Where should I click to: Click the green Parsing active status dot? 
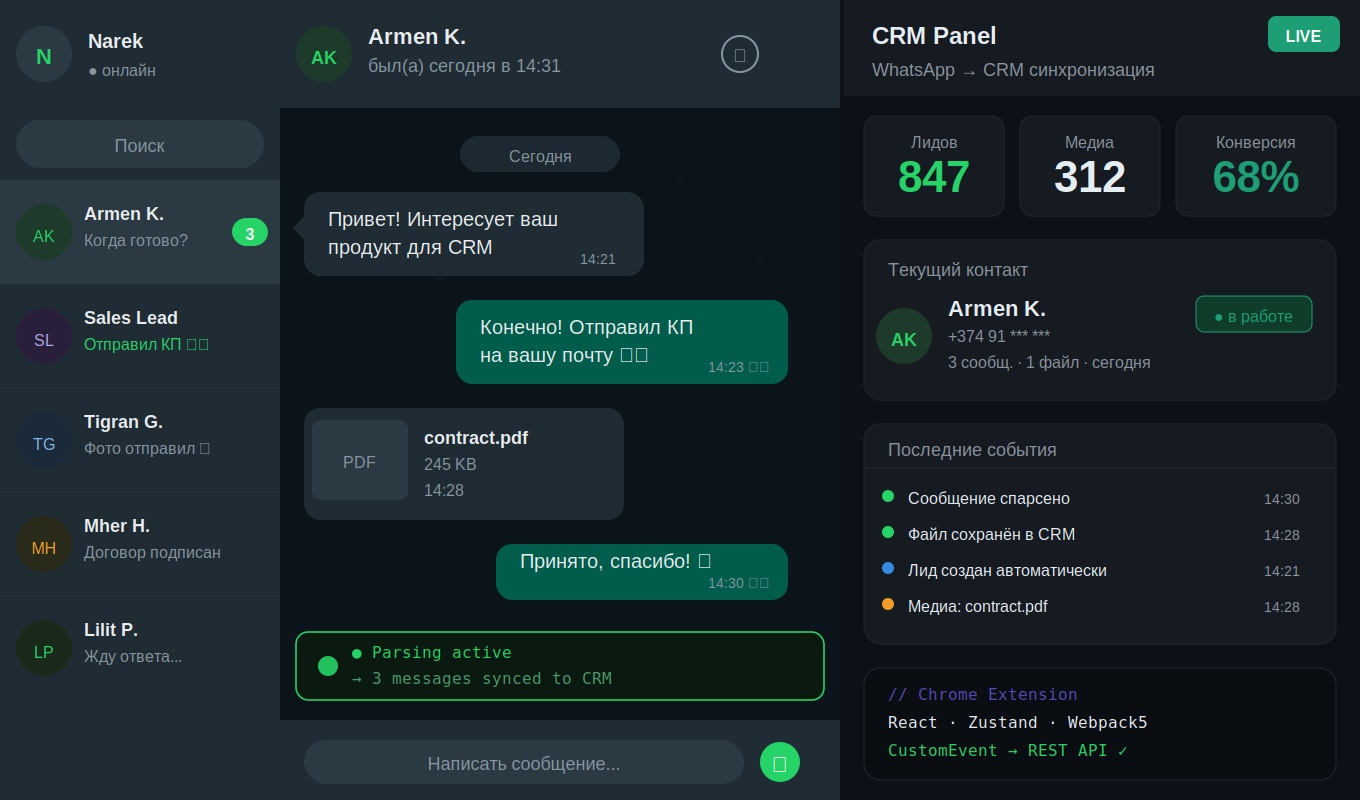pyautogui.click(x=328, y=666)
